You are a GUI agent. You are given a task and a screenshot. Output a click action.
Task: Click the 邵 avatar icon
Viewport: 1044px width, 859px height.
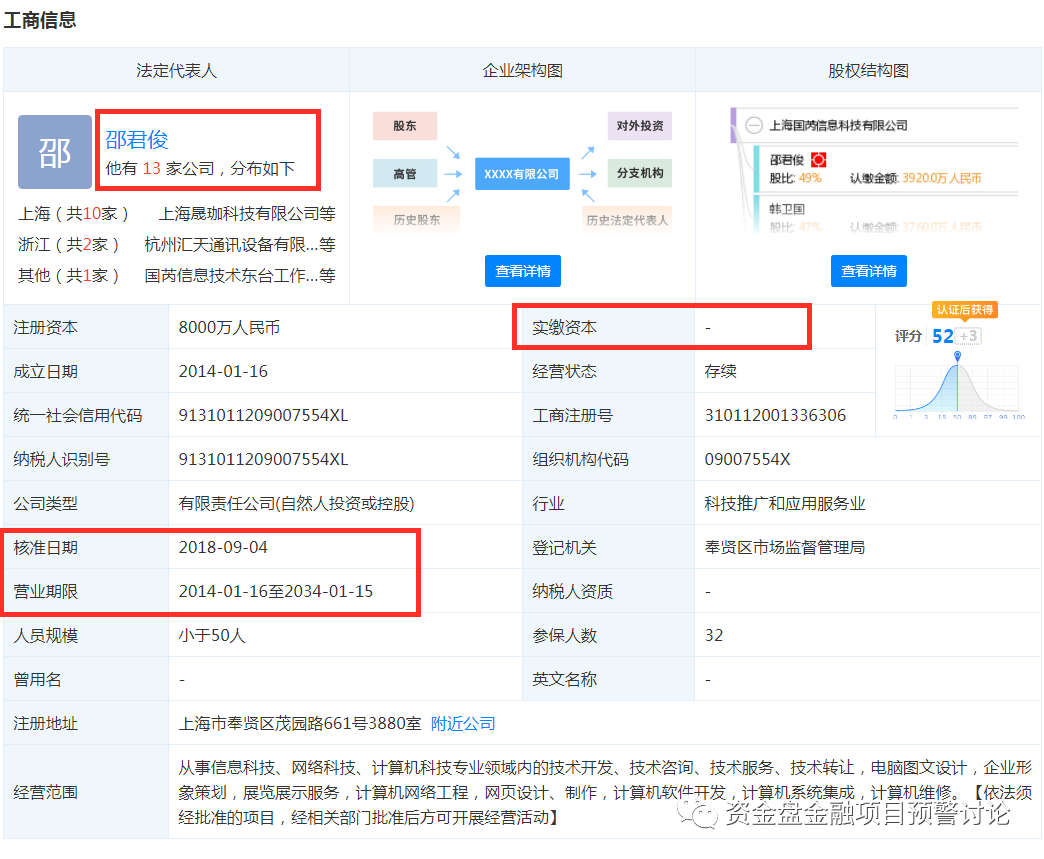tap(55, 152)
